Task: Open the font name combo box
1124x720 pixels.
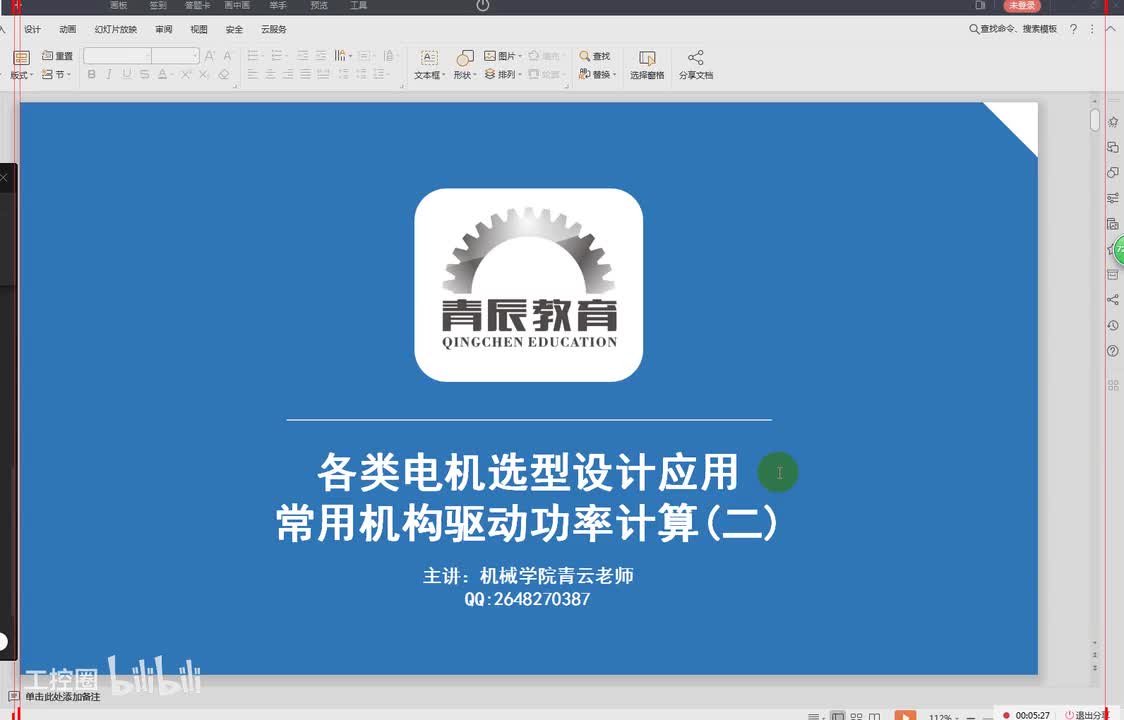Action: coord(118,56)
